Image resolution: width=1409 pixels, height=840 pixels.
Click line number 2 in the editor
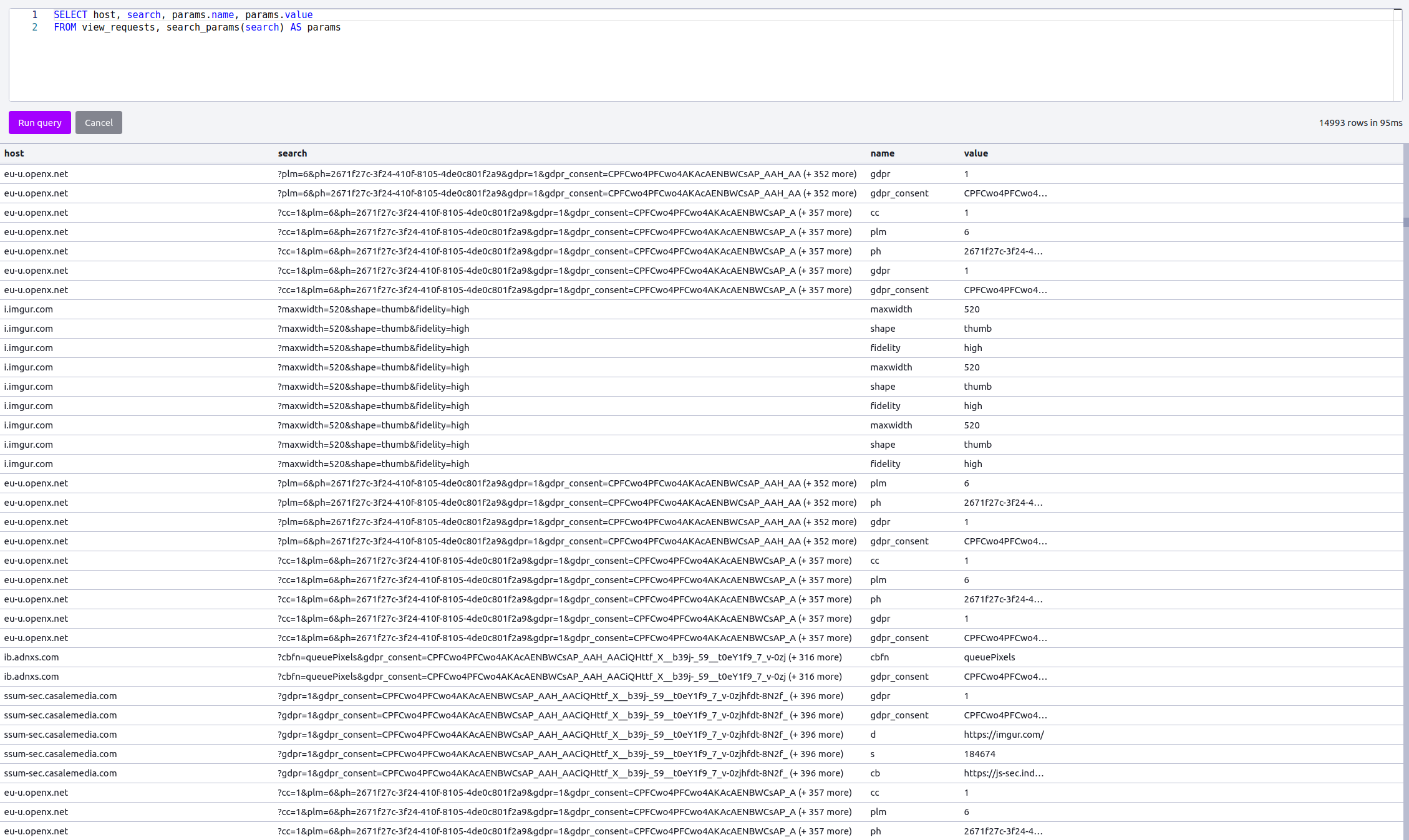34,27
